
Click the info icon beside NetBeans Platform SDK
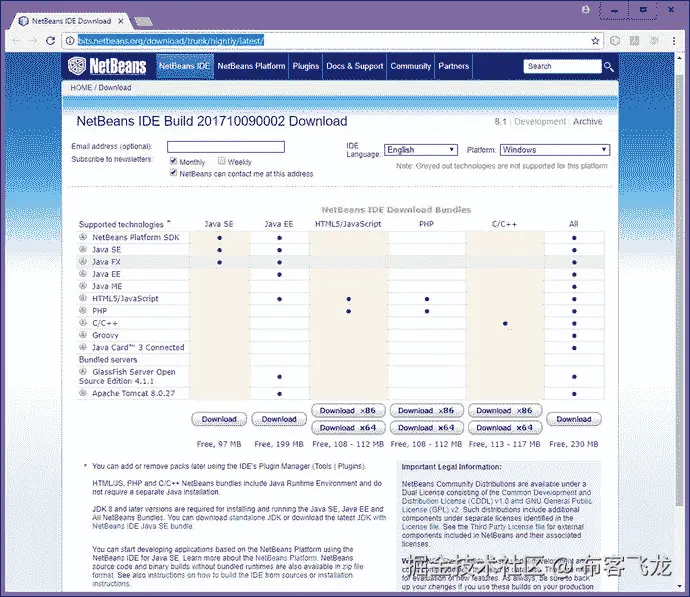coord(83,237)
